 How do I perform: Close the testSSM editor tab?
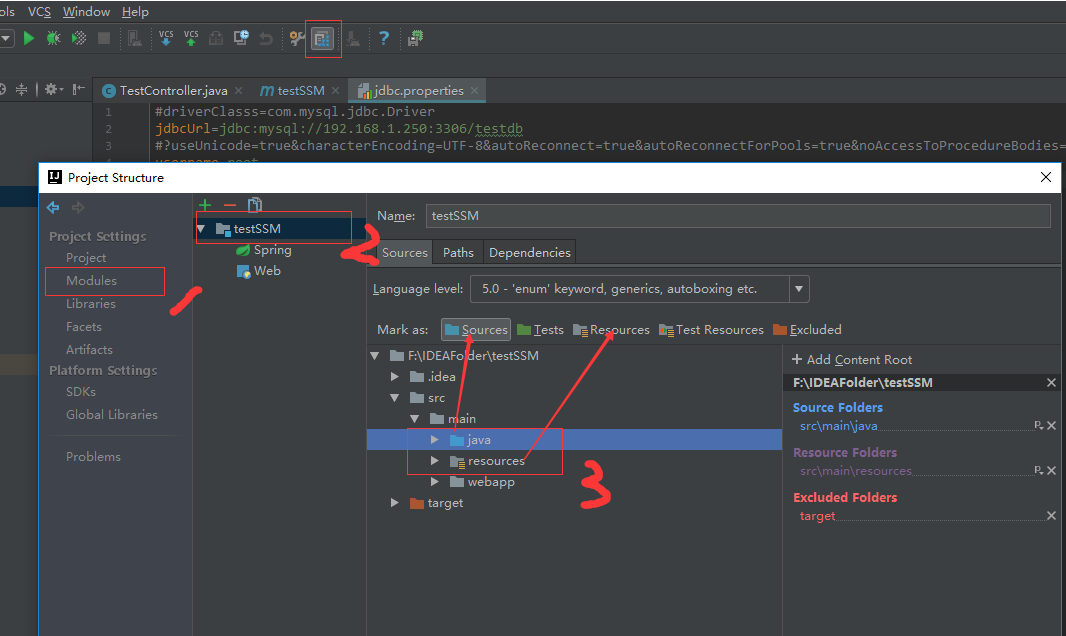point(335,90)
